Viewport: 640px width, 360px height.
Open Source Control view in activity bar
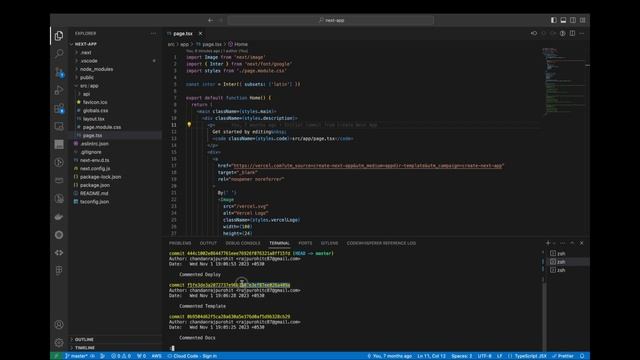click(59, 72)
